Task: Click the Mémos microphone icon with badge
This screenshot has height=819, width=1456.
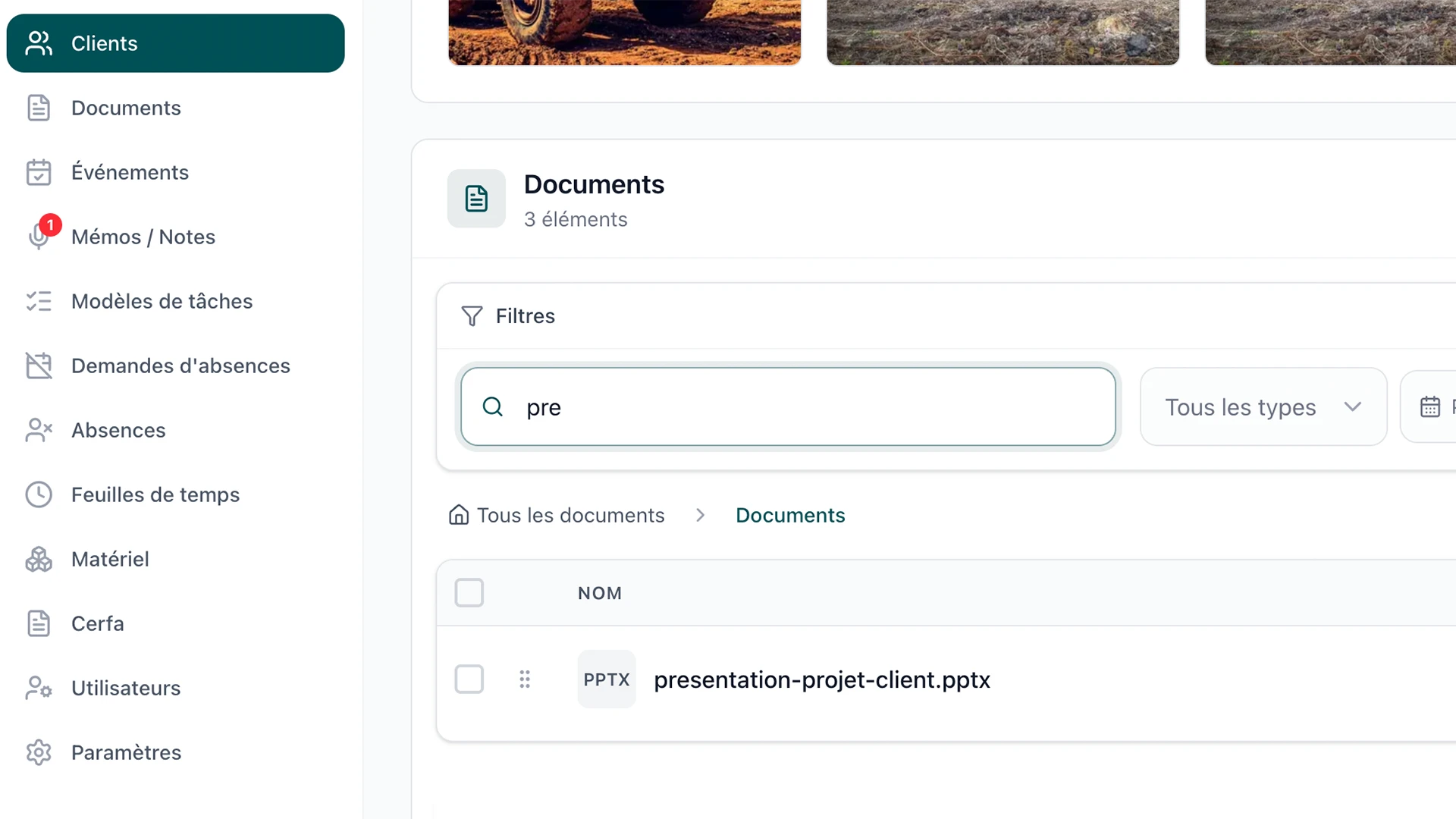Action: pyautogui.click(x=39, y=235)
